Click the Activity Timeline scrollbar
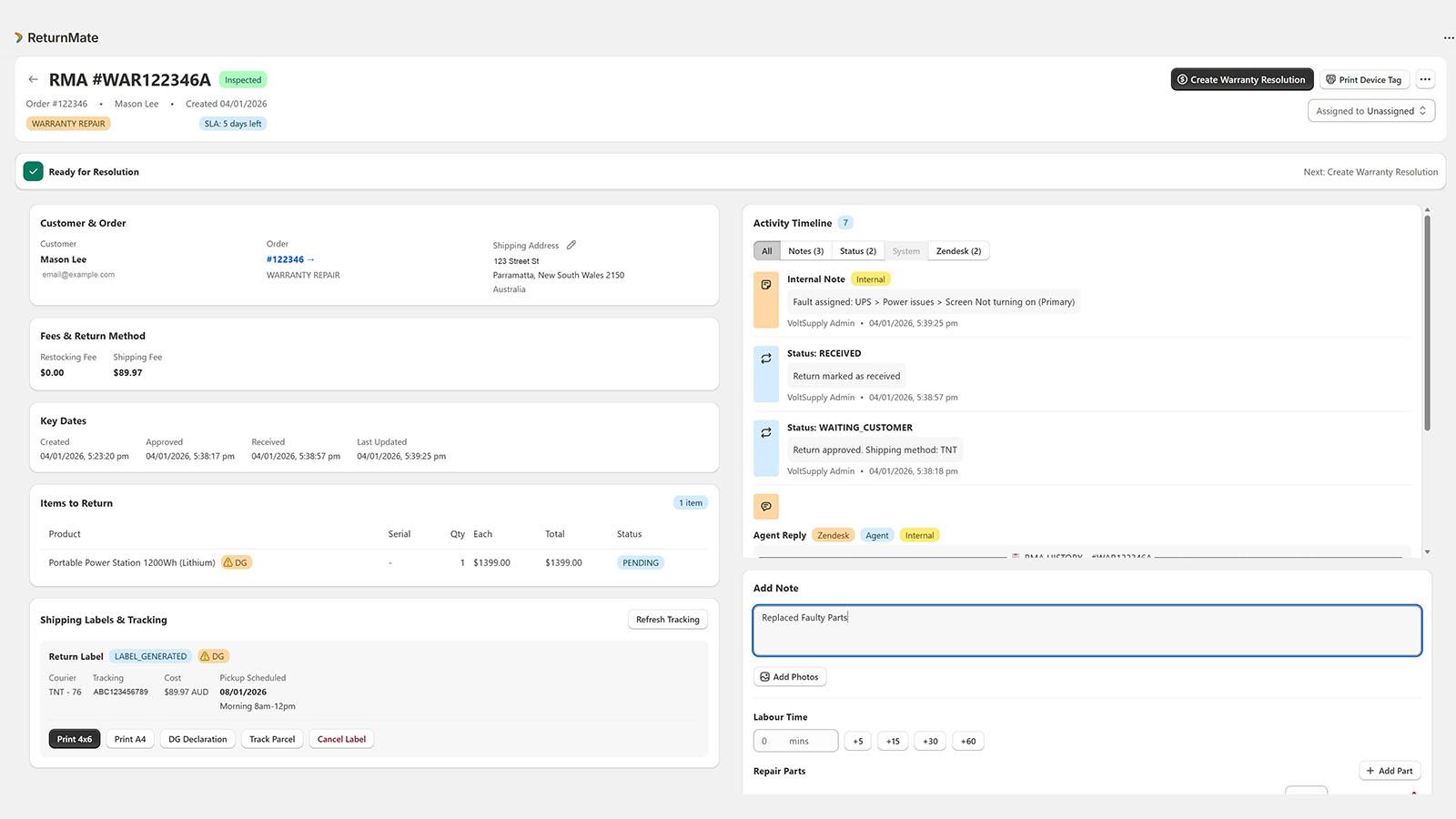Screen dimensions: 1456x819 (1427, 323)
